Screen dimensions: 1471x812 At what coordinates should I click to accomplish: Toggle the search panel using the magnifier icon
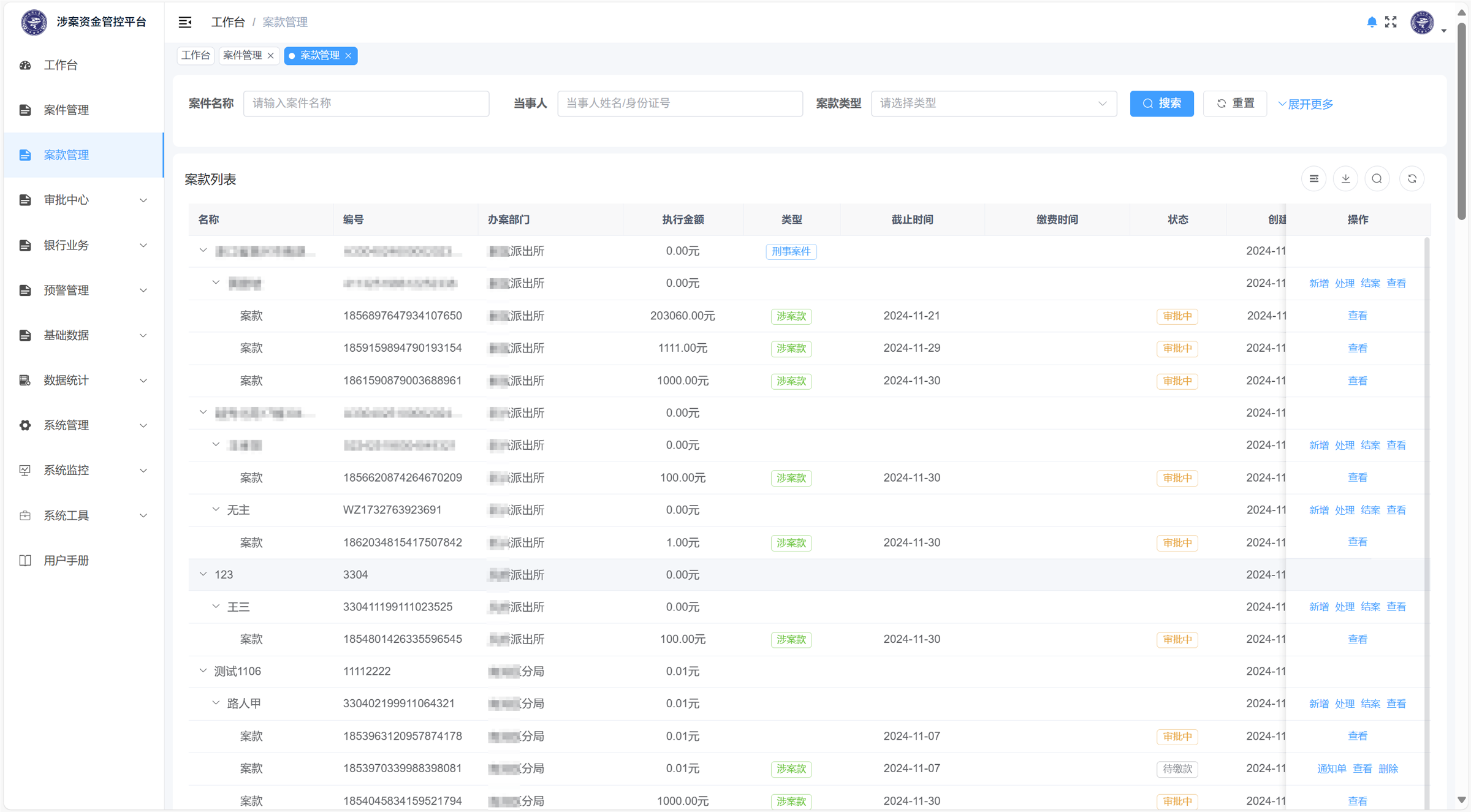[1377, 179]
